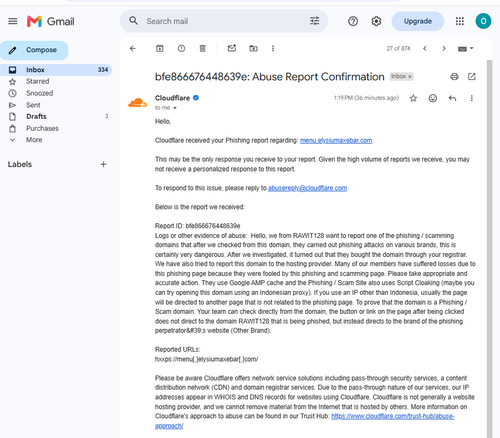
Task: Open Cloudflare trust-hub abuse approach link
Action: click(x=393, y=417)
